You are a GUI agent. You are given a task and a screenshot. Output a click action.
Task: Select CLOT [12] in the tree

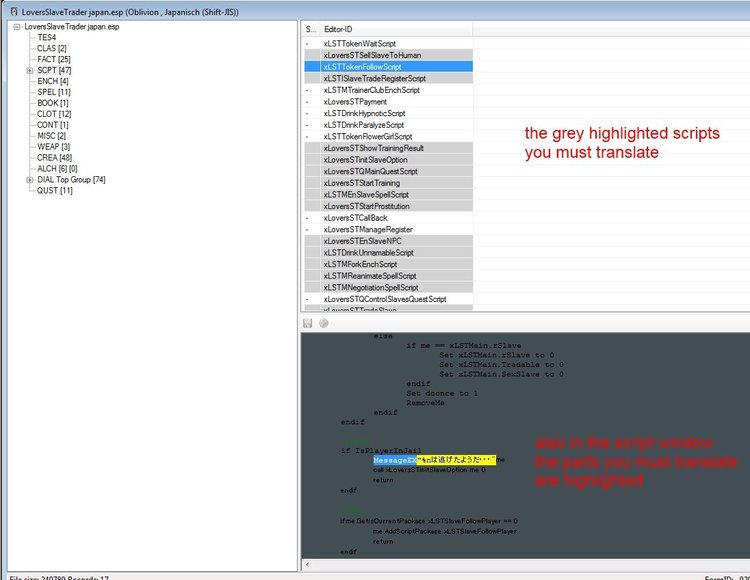pos(54,114)
